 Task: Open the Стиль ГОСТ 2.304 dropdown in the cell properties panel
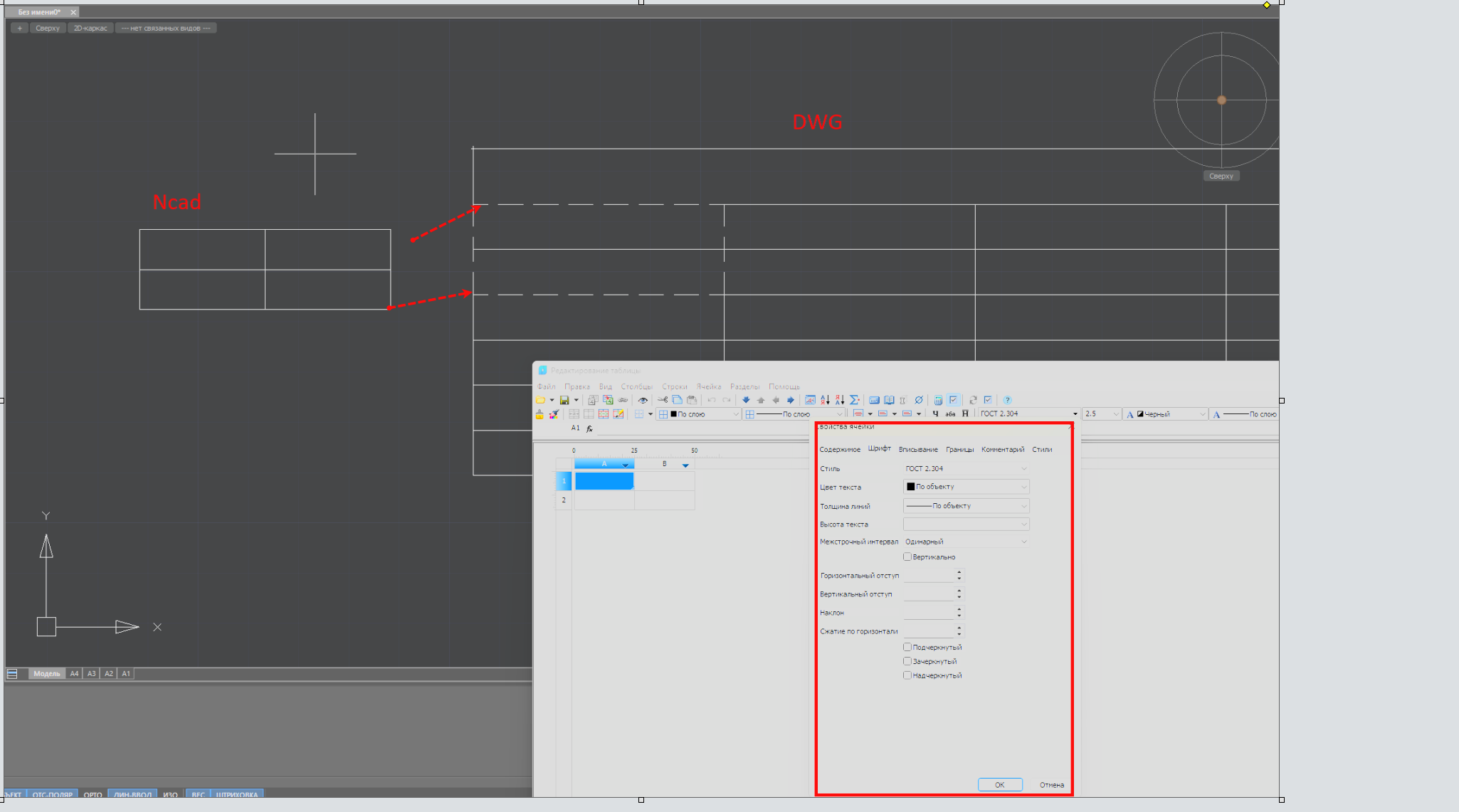[966, 468]
